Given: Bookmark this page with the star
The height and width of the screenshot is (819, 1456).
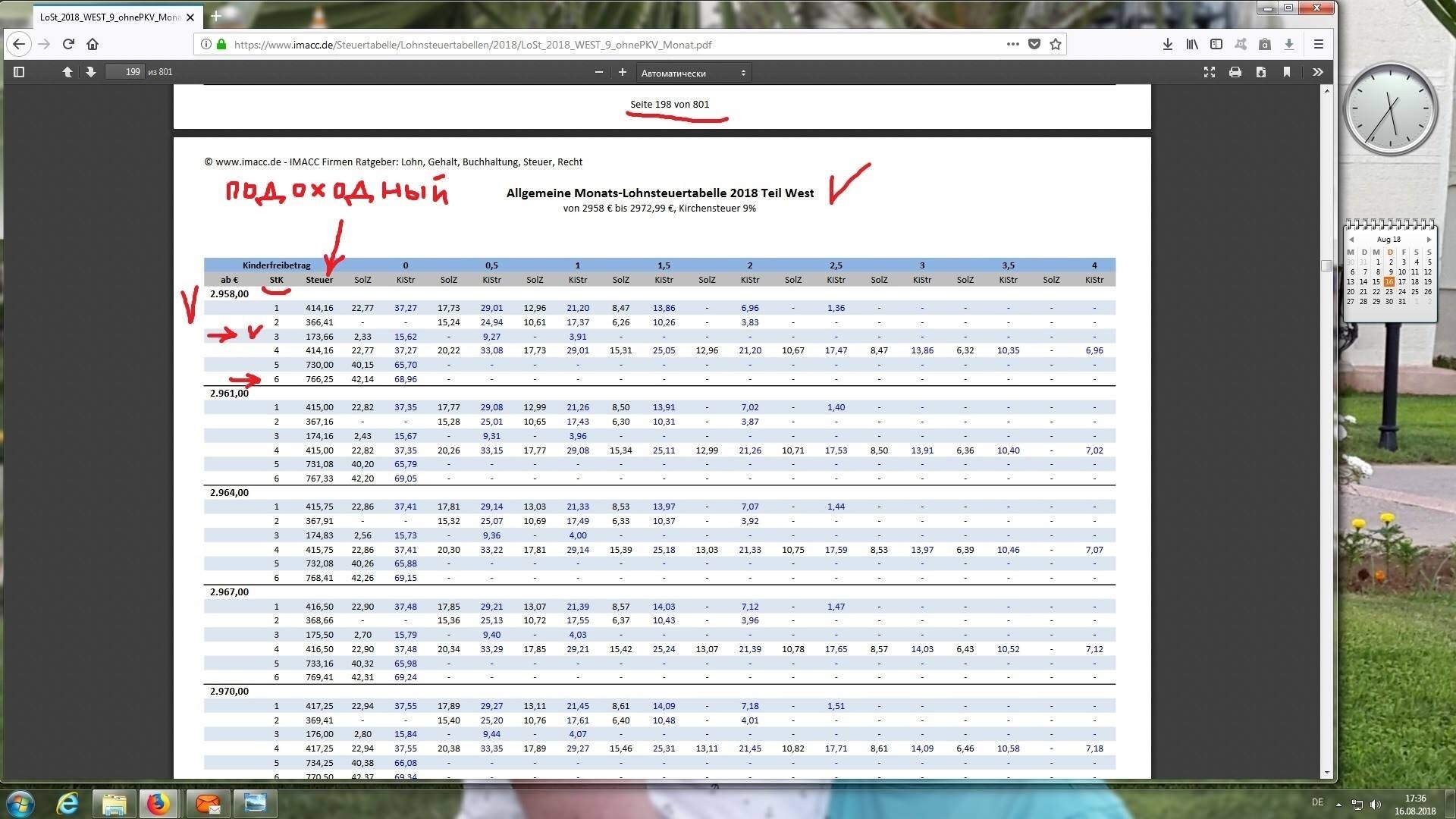Looking at the screenshot, I should click(1056, 45).
